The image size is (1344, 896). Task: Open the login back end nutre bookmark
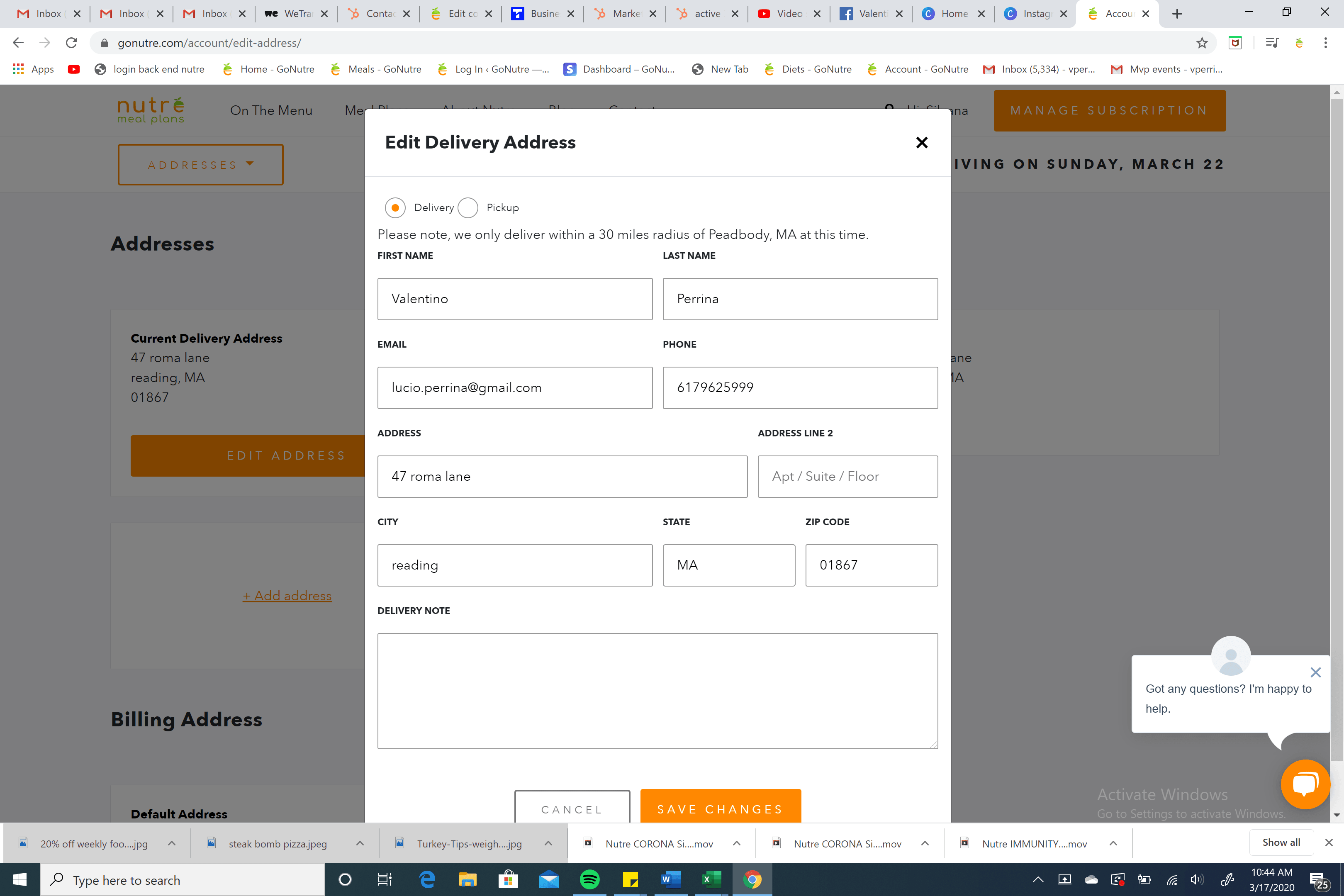(150, 69)
